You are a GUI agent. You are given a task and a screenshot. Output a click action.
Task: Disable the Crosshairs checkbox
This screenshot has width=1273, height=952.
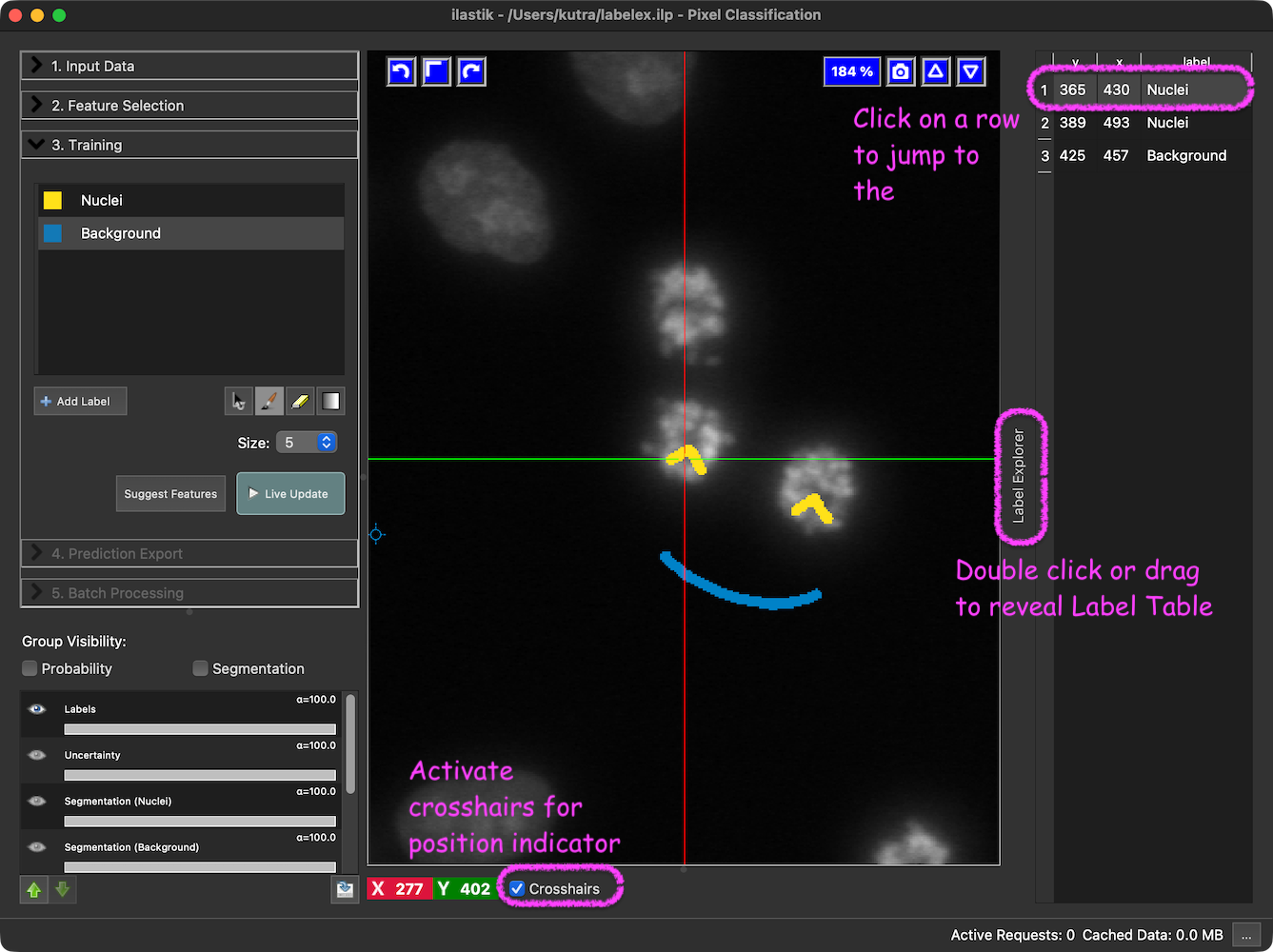[x=517, y=889]
